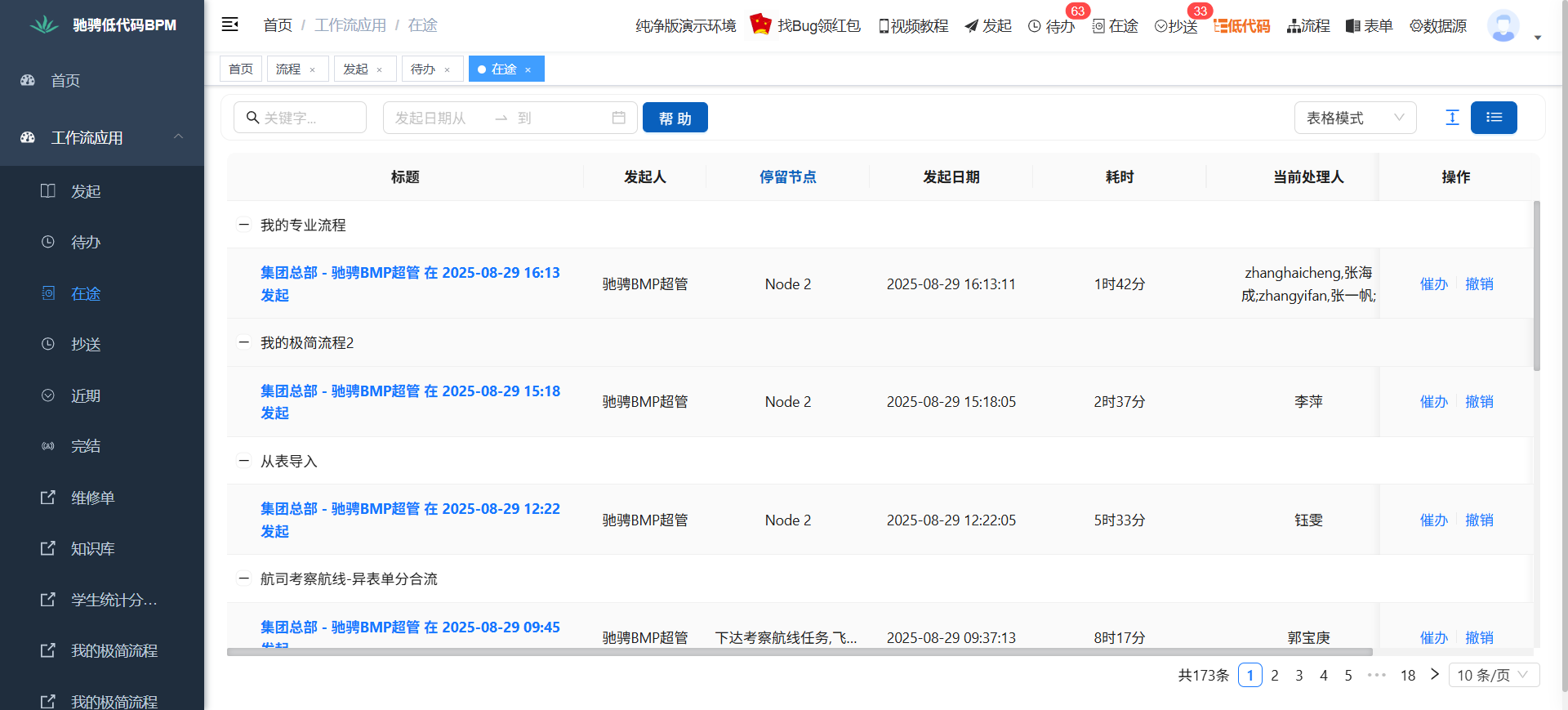
Task: Click the collapse-to-top icon beside 表格模式
Action: click(x=1452, y=118)
